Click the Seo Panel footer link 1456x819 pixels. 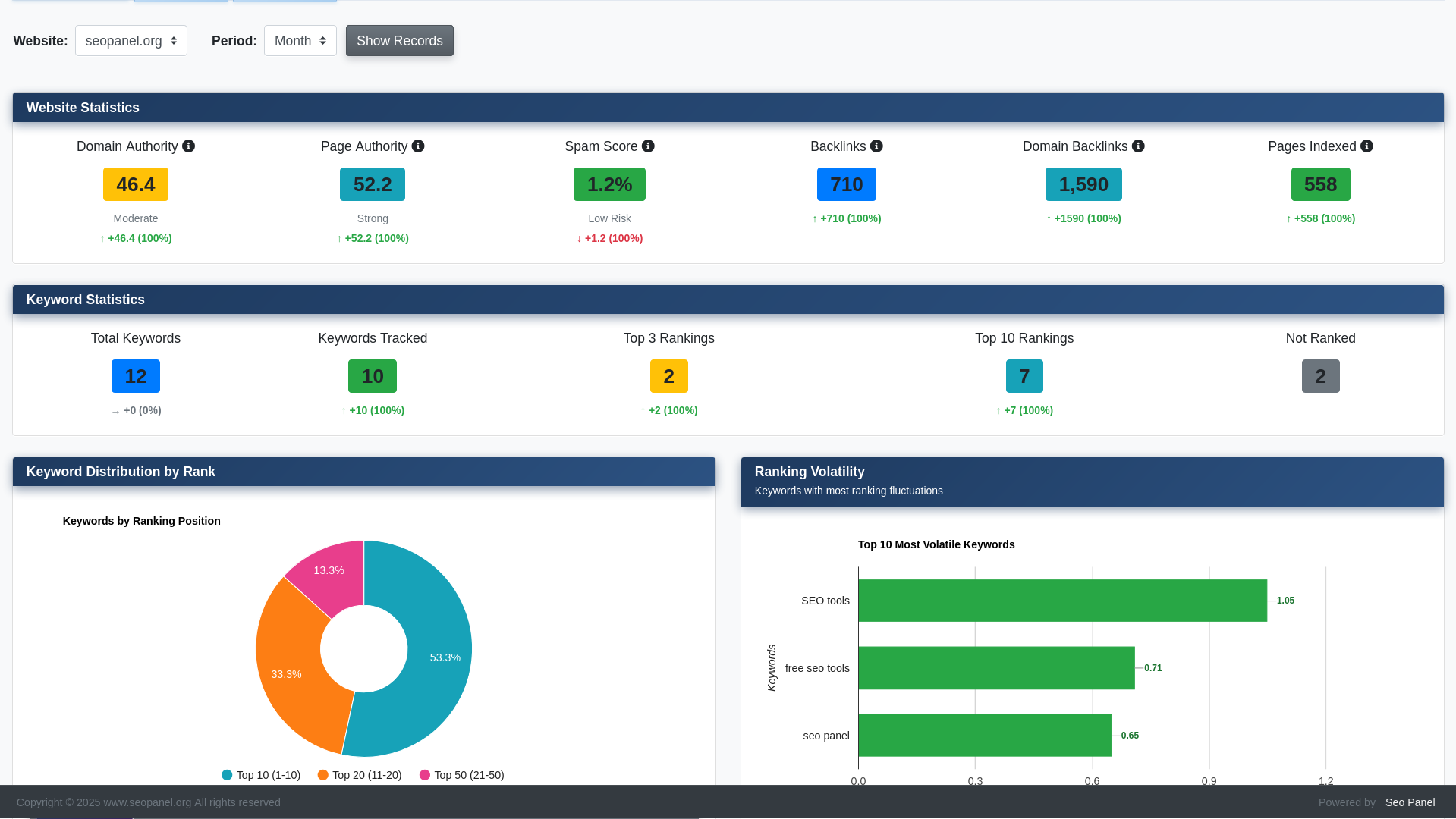[x=1409, y=802]
